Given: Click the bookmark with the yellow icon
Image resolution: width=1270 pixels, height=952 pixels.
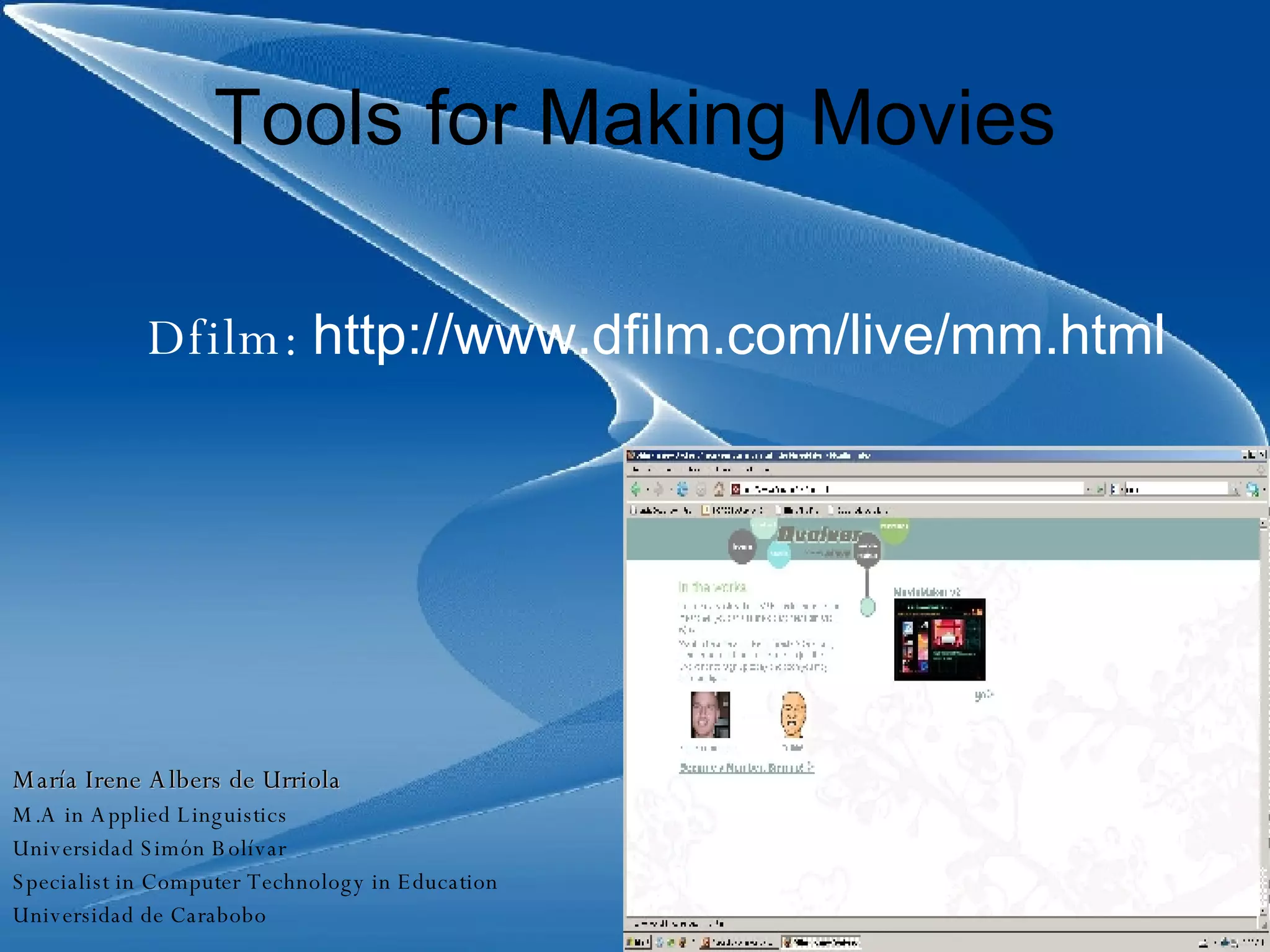Looking at the screenshot, I should (734, 510).
